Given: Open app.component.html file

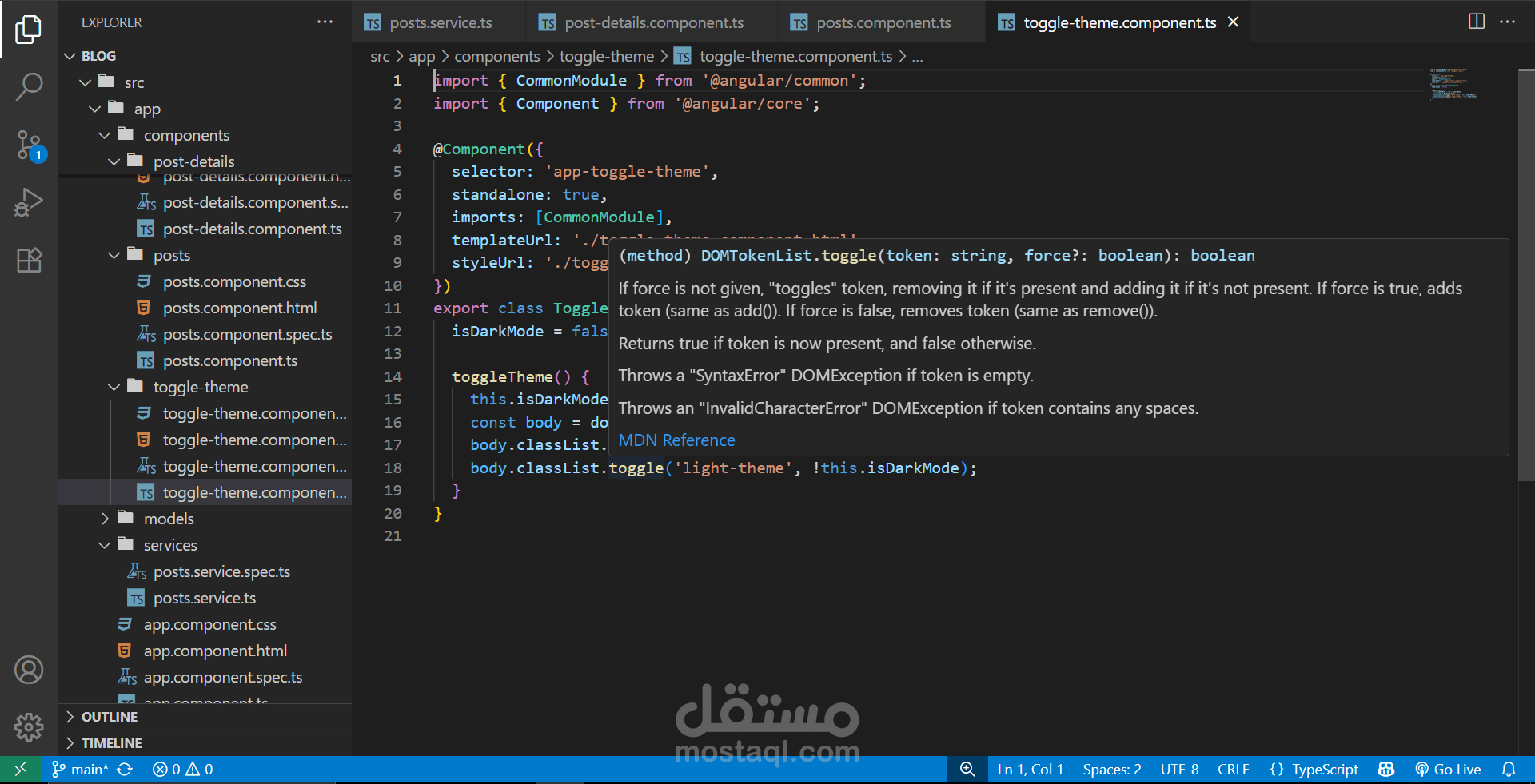Looking at the screenshot, I should pos(205,651).
